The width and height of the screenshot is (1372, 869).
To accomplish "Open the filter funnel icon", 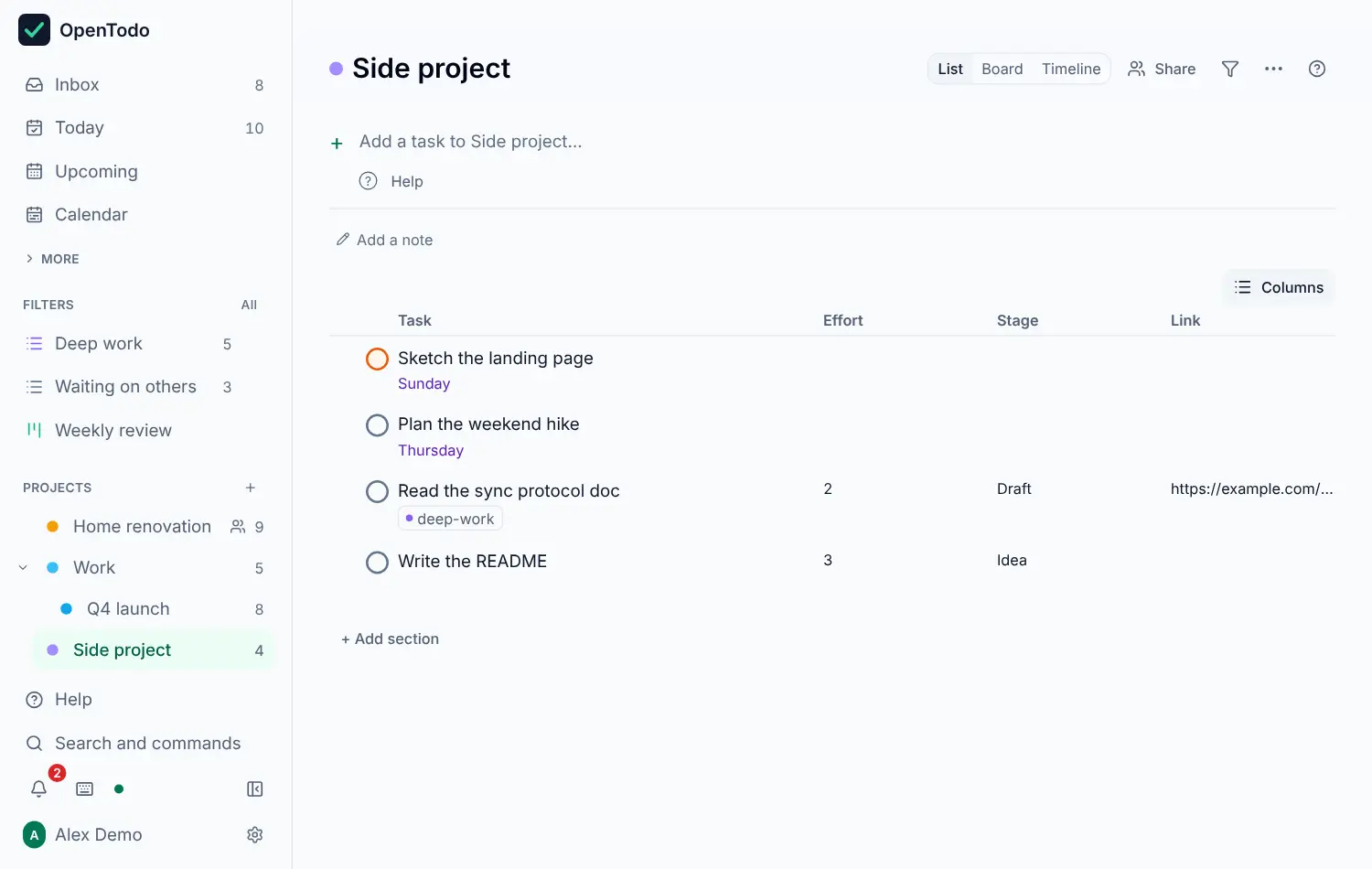I will pos(1230,69).
